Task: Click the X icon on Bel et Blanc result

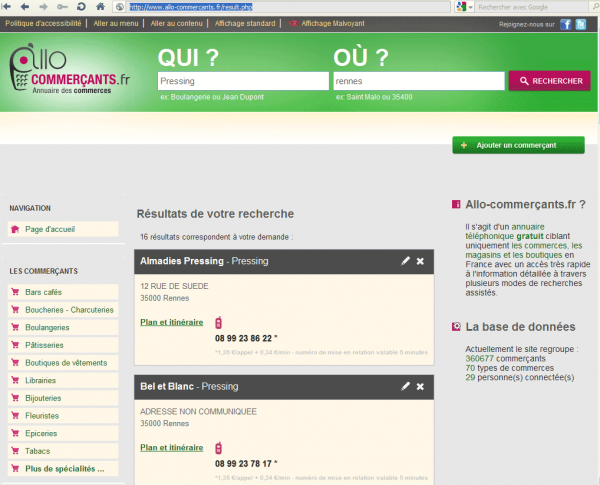Action: point(420,386)
